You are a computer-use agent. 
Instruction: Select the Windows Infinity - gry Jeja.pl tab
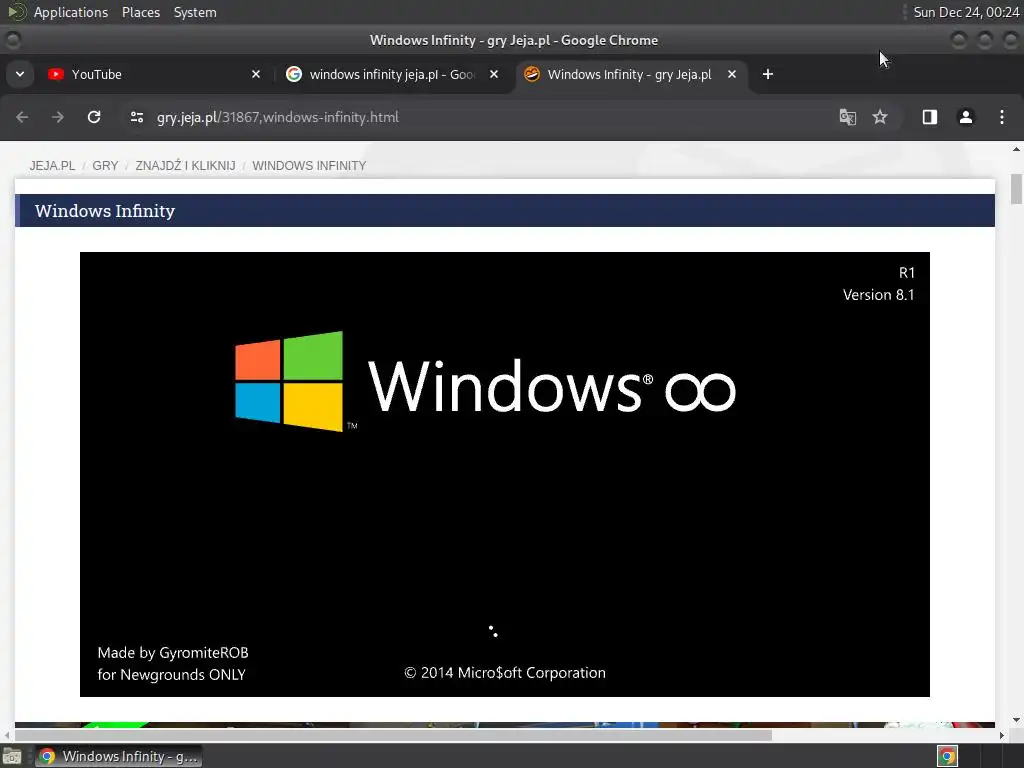click(631, 74)
